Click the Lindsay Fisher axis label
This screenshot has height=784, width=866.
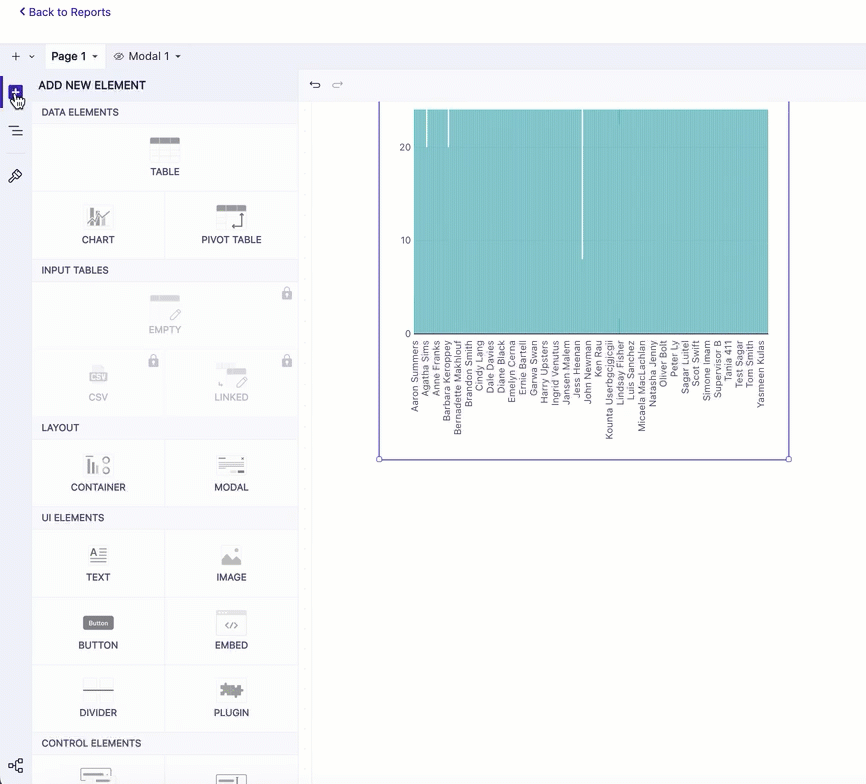tap(620, 373)
